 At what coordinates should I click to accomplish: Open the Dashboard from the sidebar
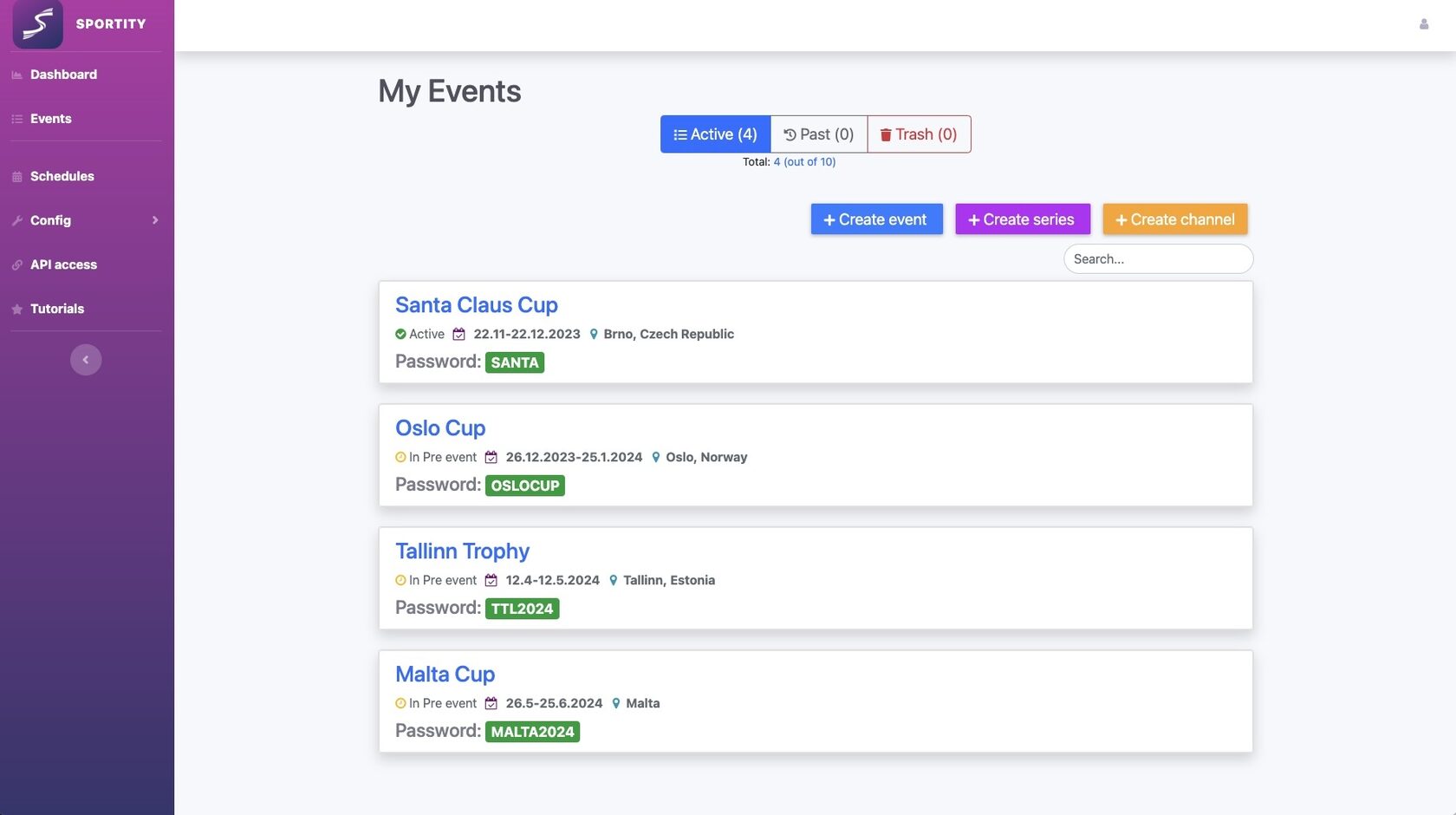pos(63,75)
